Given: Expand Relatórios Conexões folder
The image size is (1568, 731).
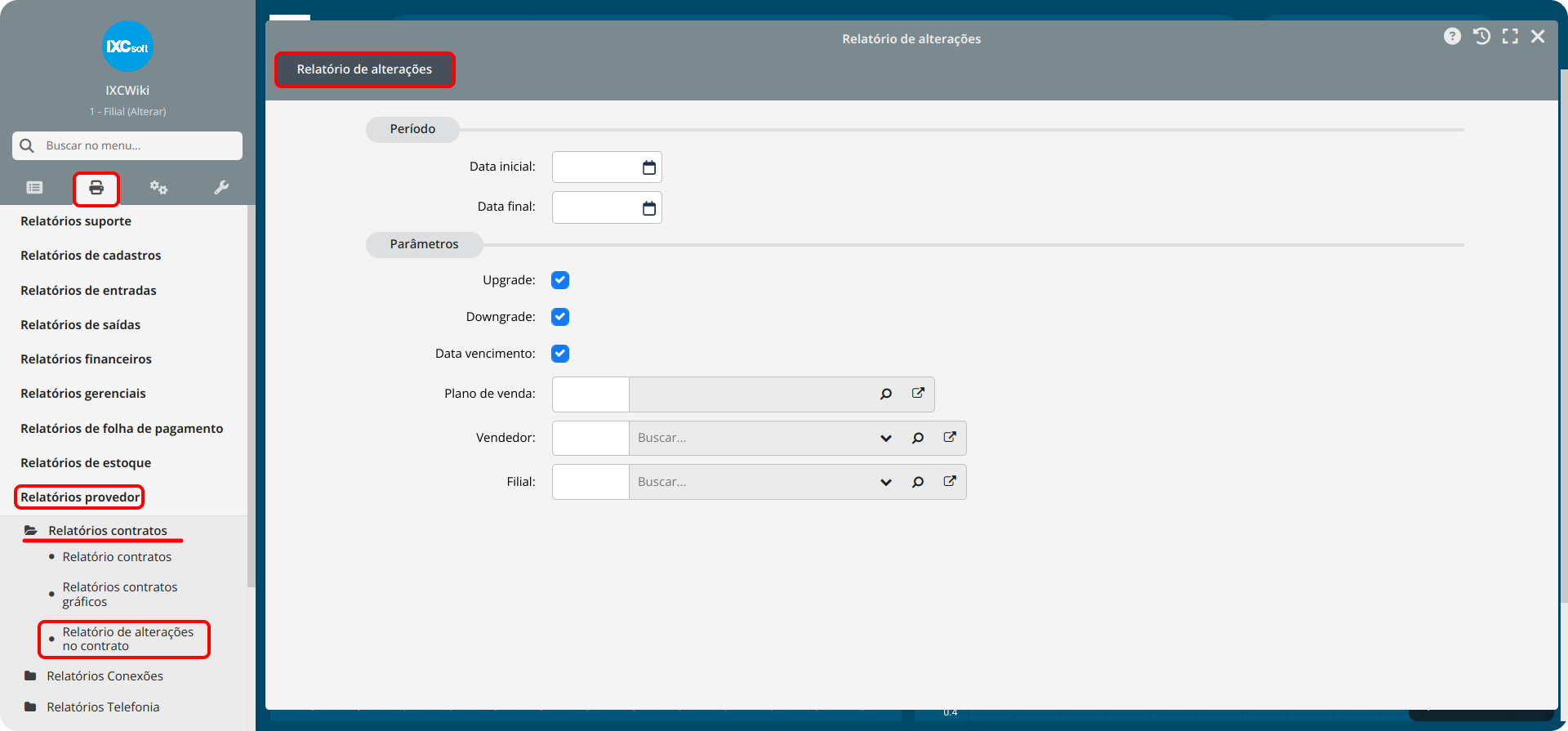Looking at the screenshot, I should [105, 676].
